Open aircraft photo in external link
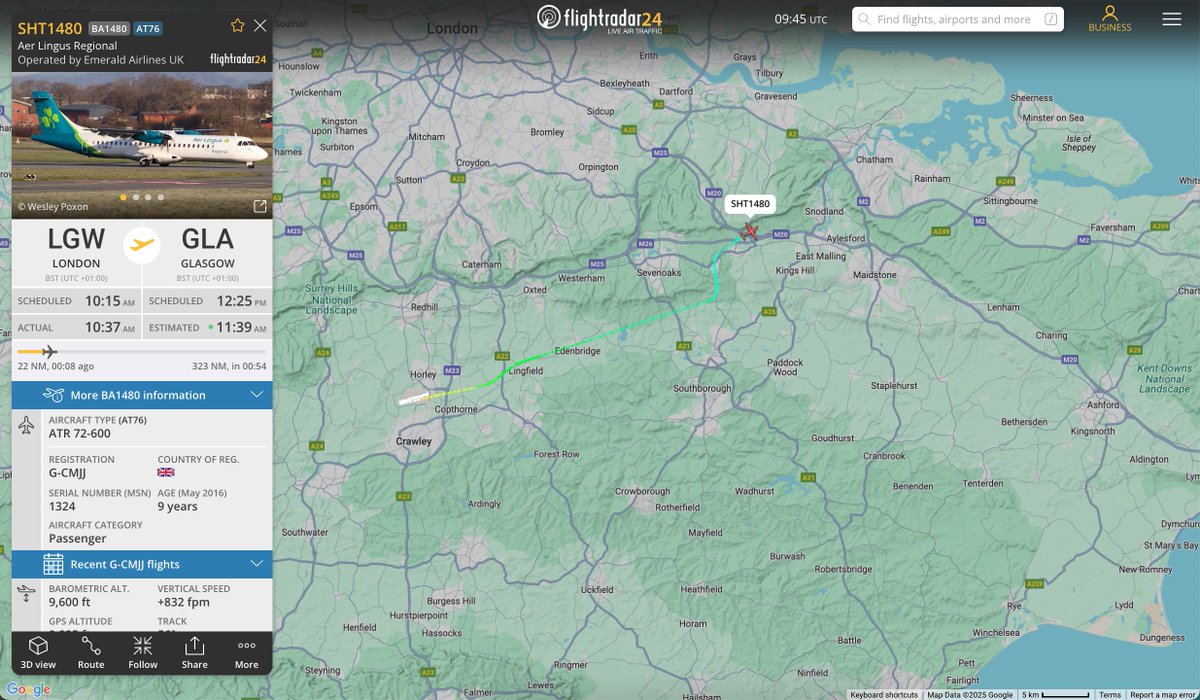The width and height of the screenshot is (1200, 700). pyautogui.click(x=260, y=206)
